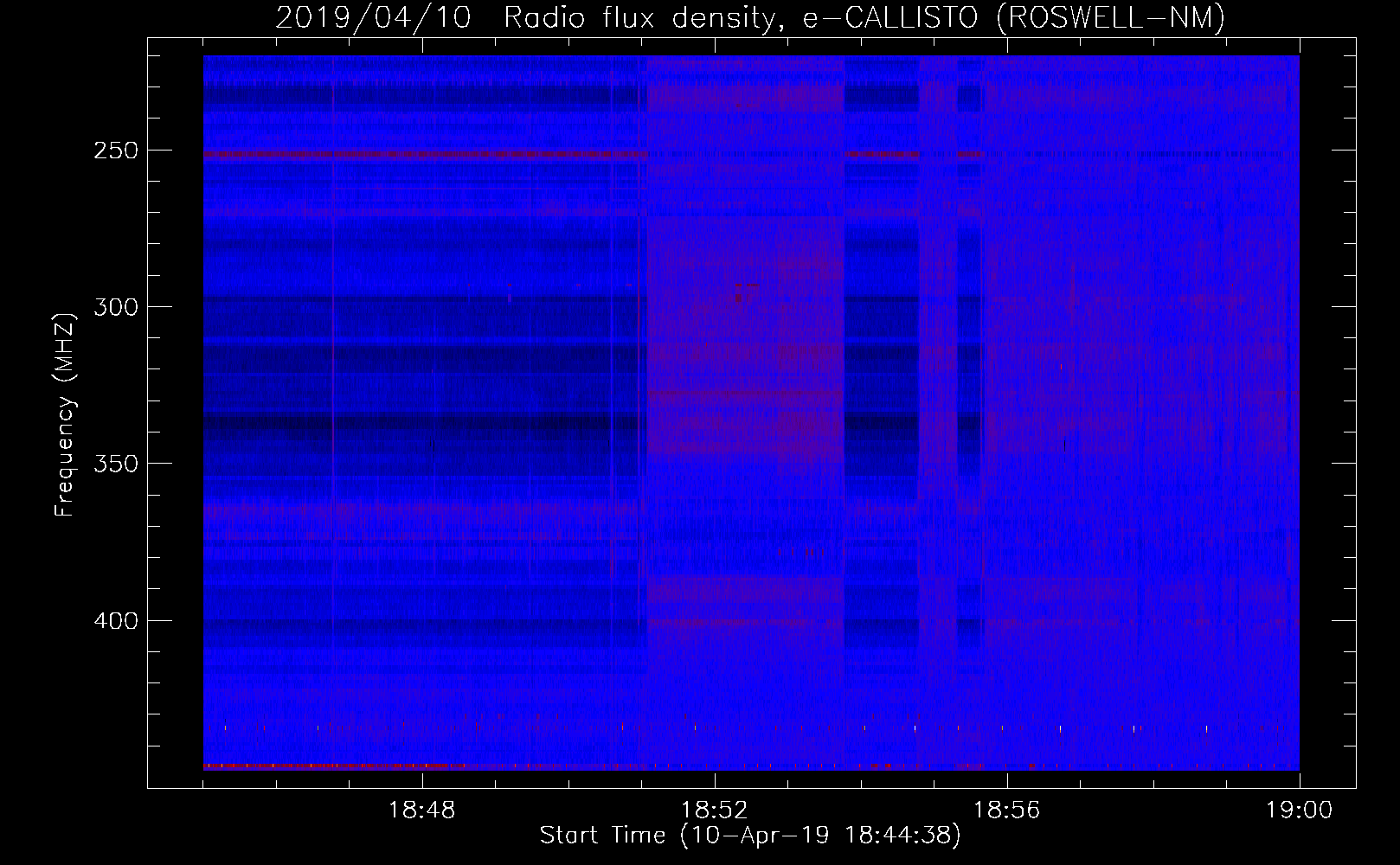Click the 18:48 time axis label
This screenshot has height=865, width=1400.
[x=422, y=811]
